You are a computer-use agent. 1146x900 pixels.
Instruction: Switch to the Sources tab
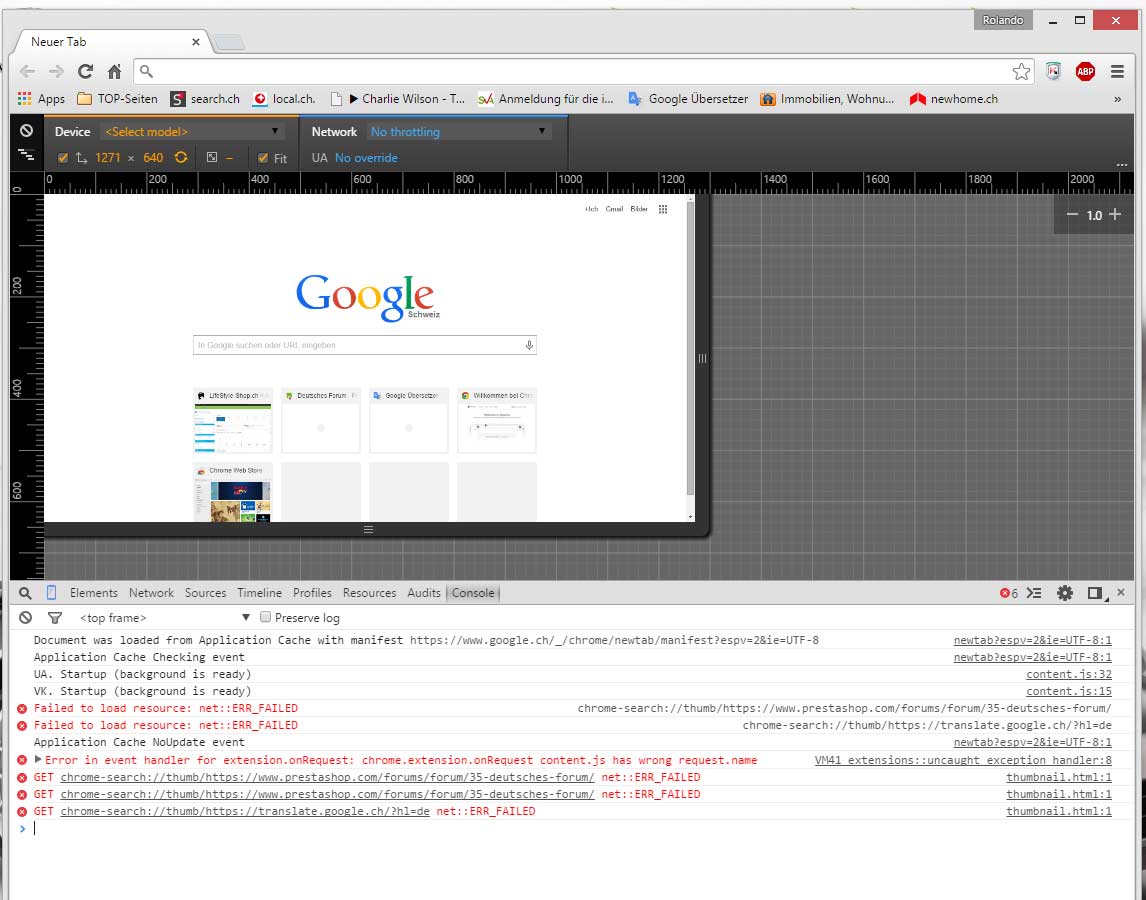205,593
